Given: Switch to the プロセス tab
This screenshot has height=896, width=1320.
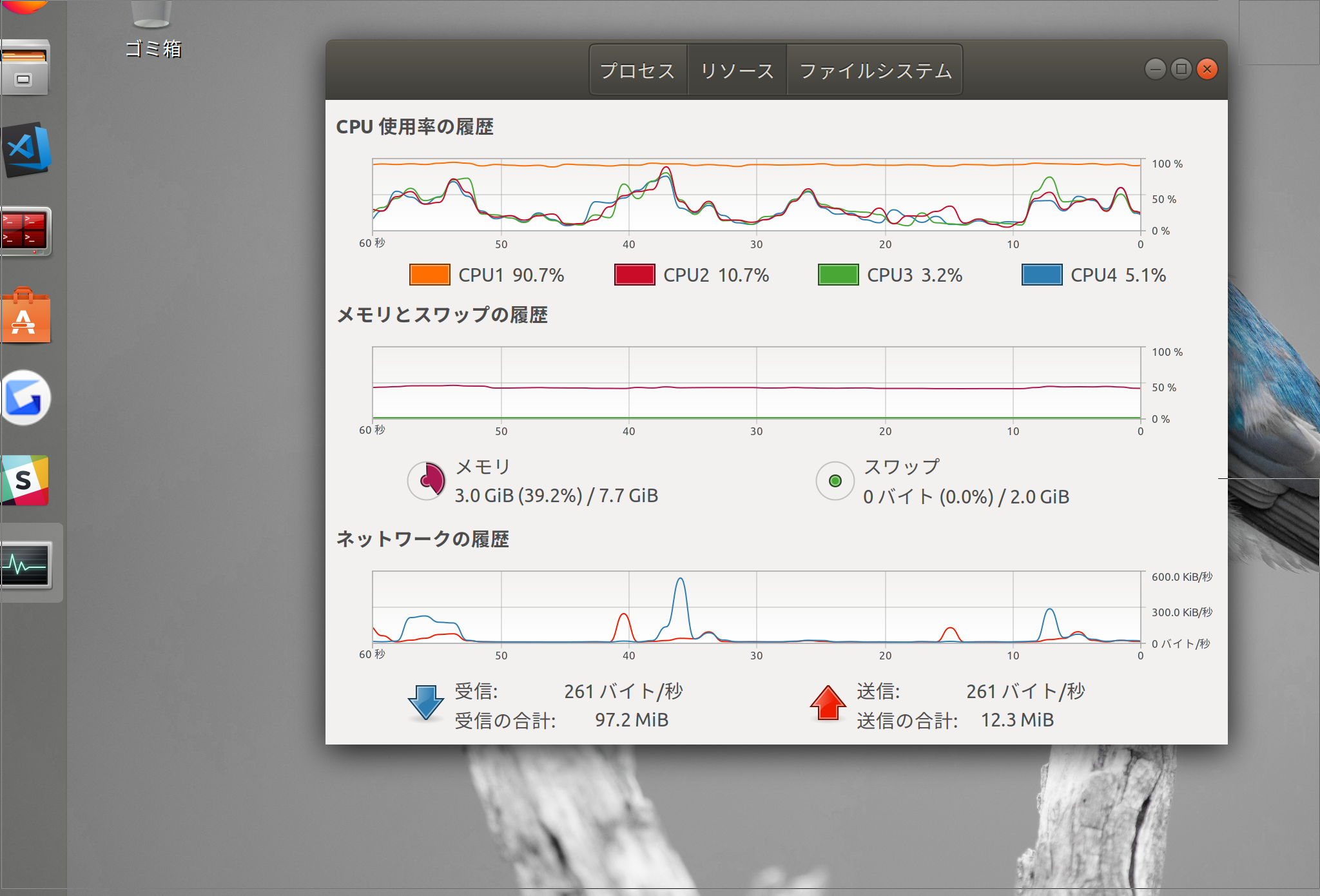Looking at the screenshot, I should [637, 70].
